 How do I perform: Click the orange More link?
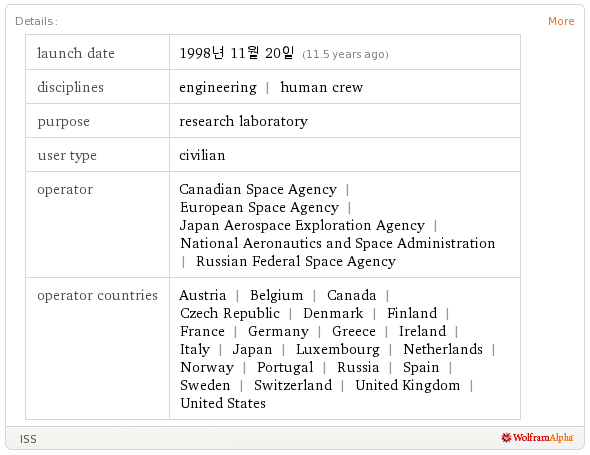click(x=561, y=21)
